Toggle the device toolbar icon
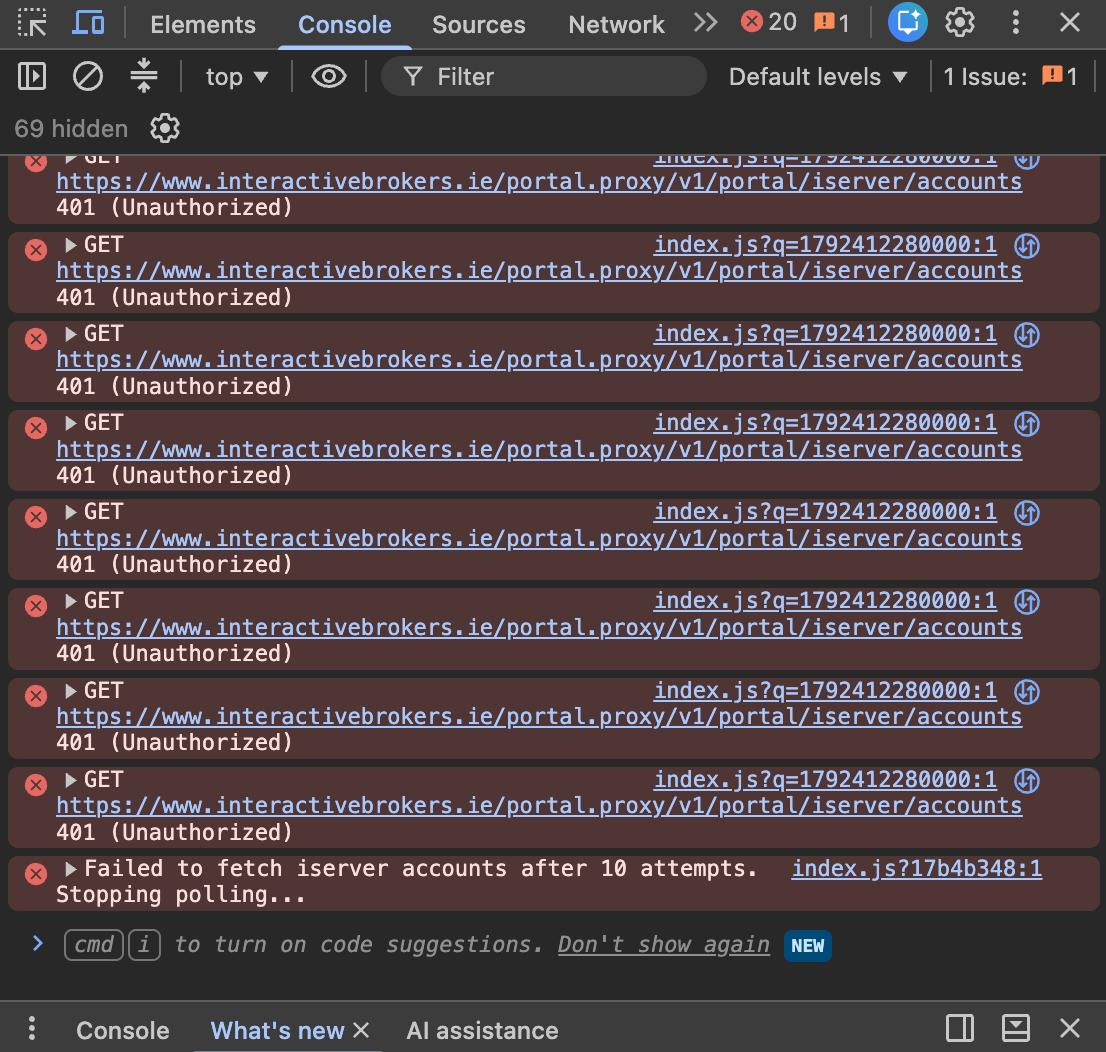Screen dimensions: 1106x1052 click(89, 23)
